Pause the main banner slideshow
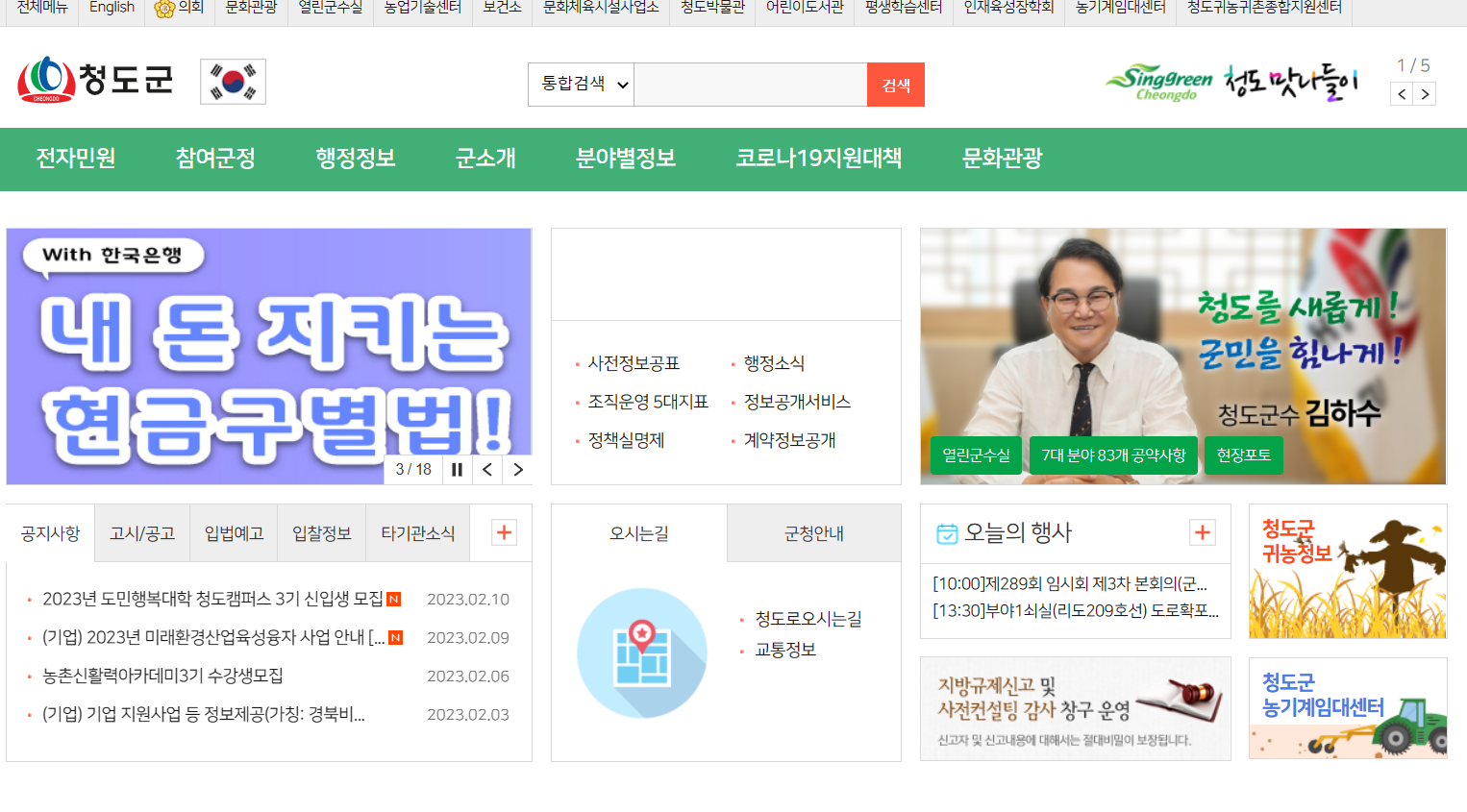 pos(457,470)
